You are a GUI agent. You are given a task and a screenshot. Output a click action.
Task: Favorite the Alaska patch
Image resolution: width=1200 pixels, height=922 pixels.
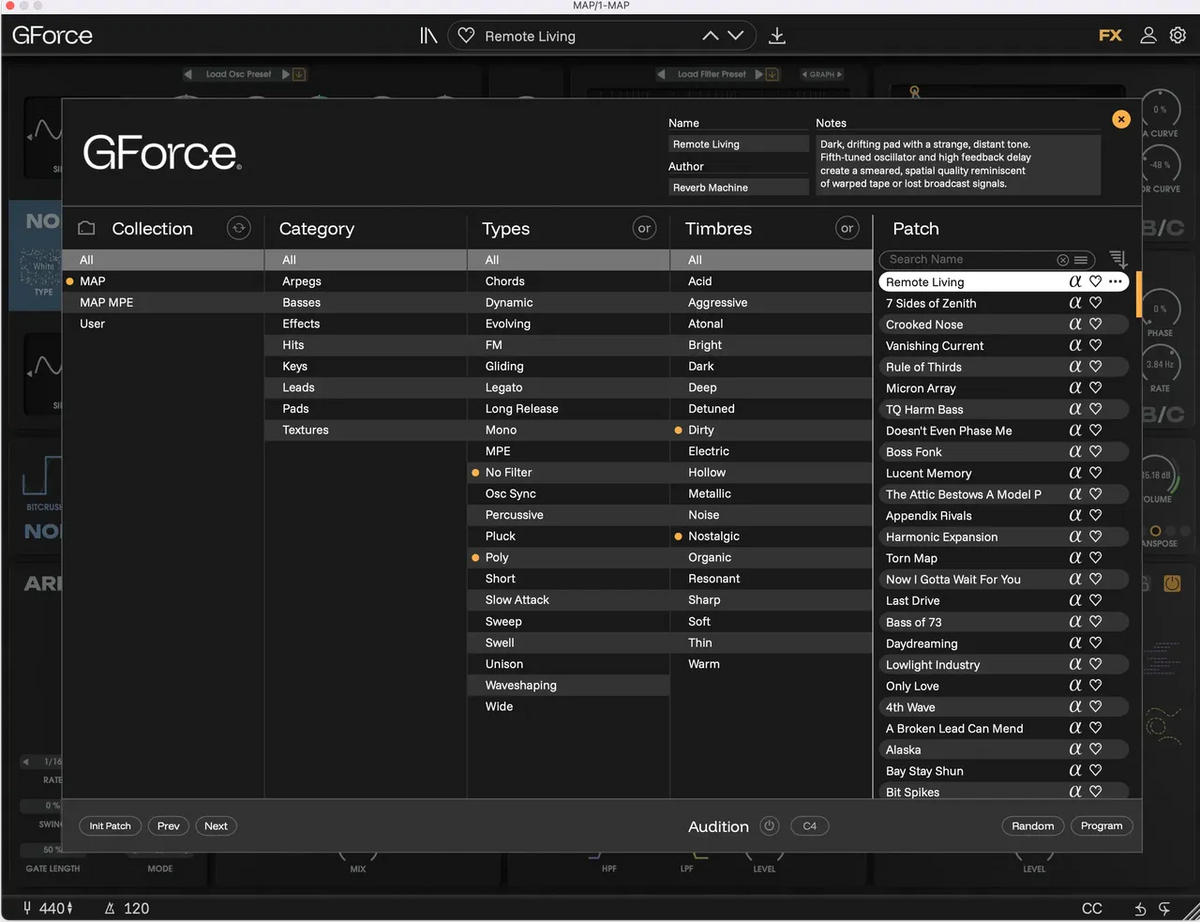pyautogui.click(x=1095, y=749)
